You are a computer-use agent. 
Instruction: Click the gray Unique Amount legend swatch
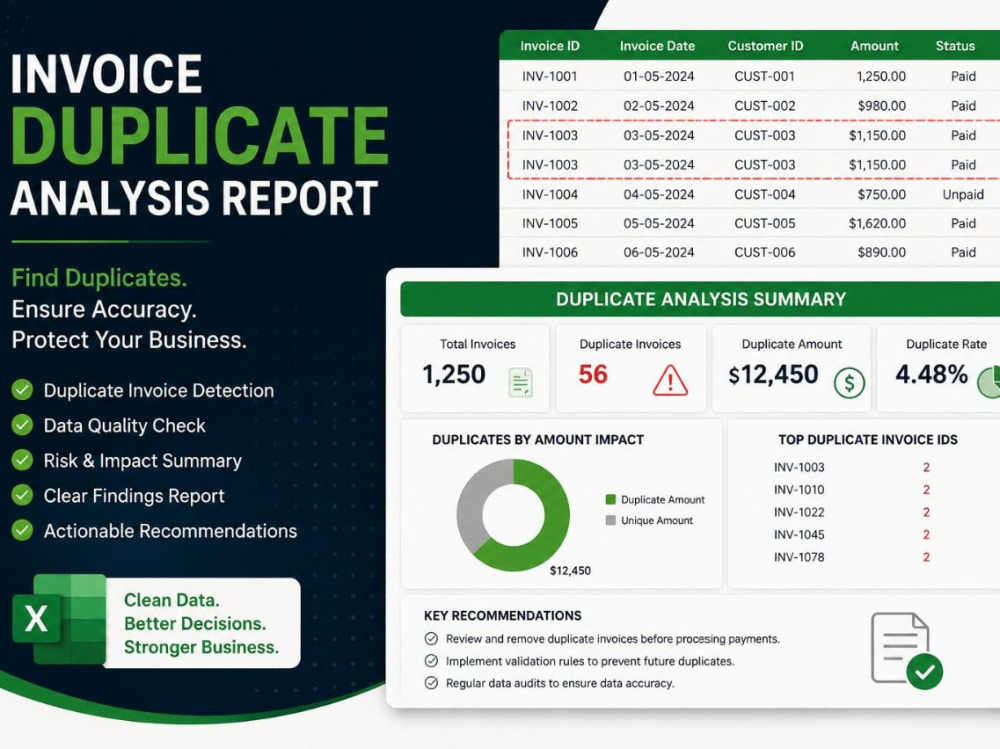pos(610,521)
